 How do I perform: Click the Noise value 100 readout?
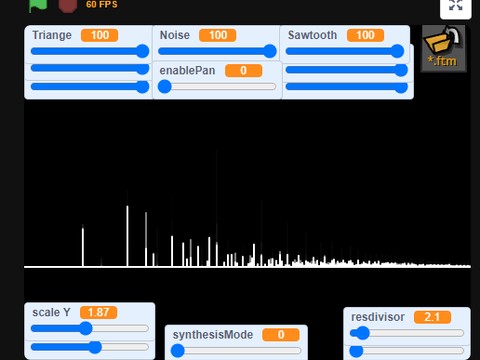(217, 35)
